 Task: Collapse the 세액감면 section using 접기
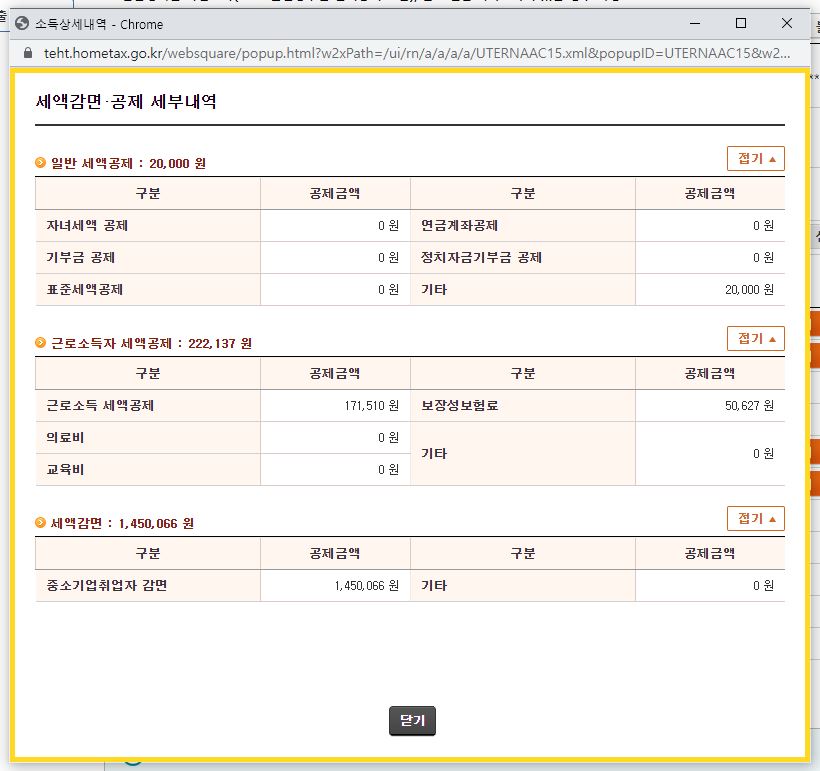[755, 519]
